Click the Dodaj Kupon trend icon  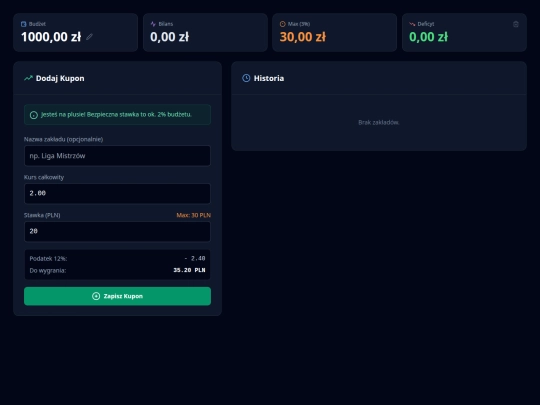[x=28, y=78]
